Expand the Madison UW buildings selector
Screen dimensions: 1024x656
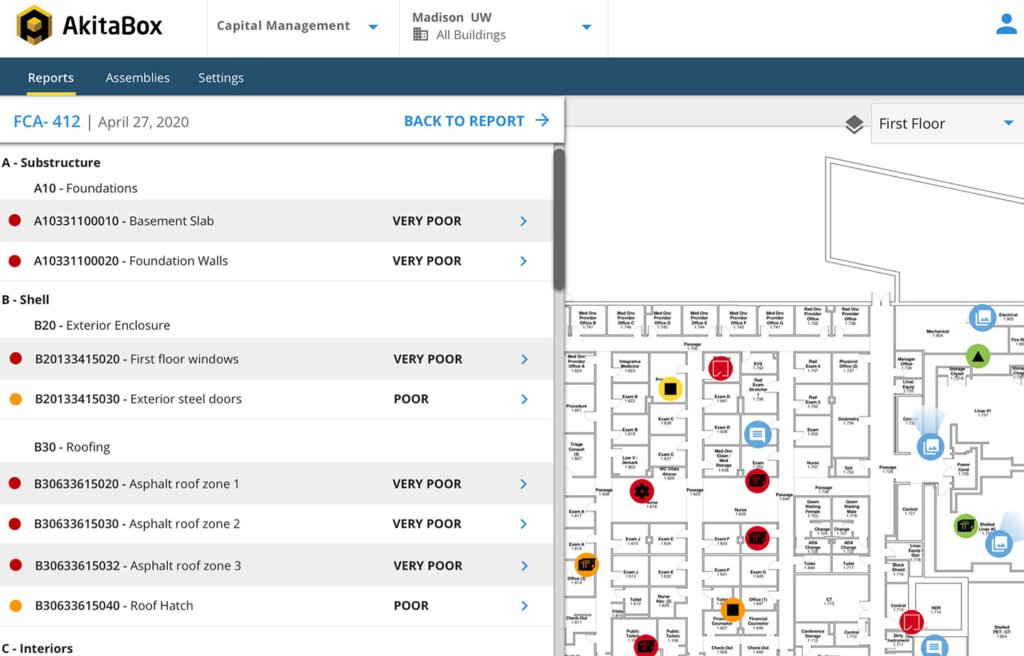(502, 27)
